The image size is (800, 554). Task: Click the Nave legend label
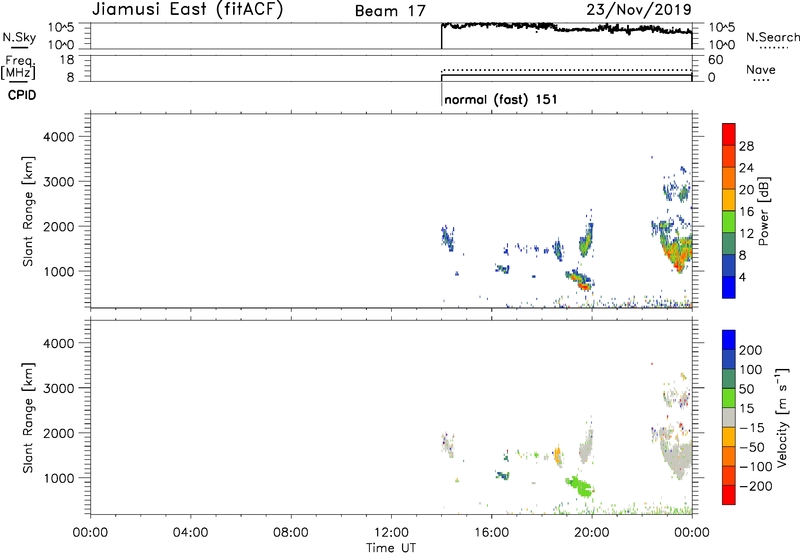760,69
